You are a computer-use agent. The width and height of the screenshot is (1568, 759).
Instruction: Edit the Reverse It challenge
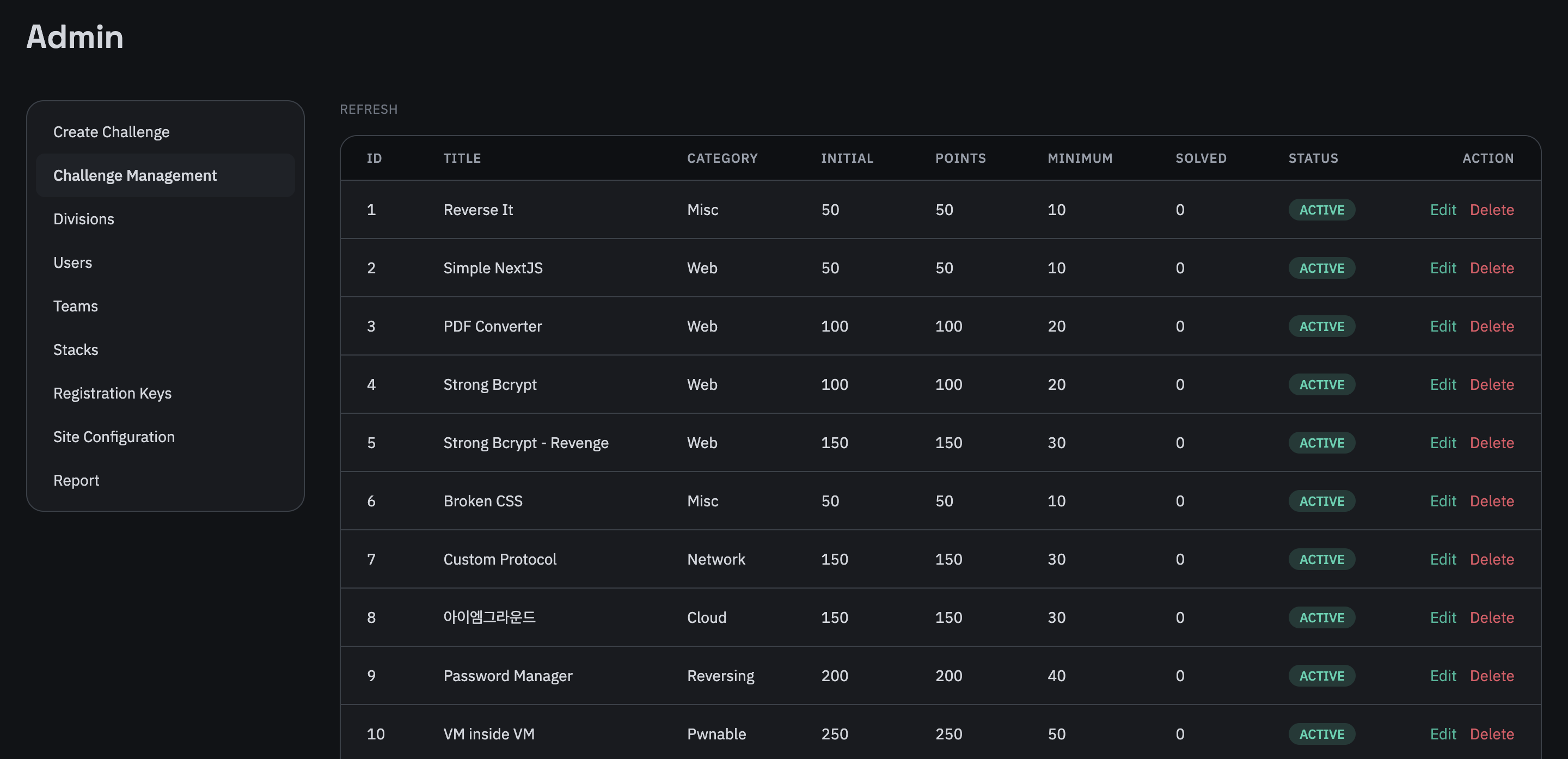point(1443,210)
